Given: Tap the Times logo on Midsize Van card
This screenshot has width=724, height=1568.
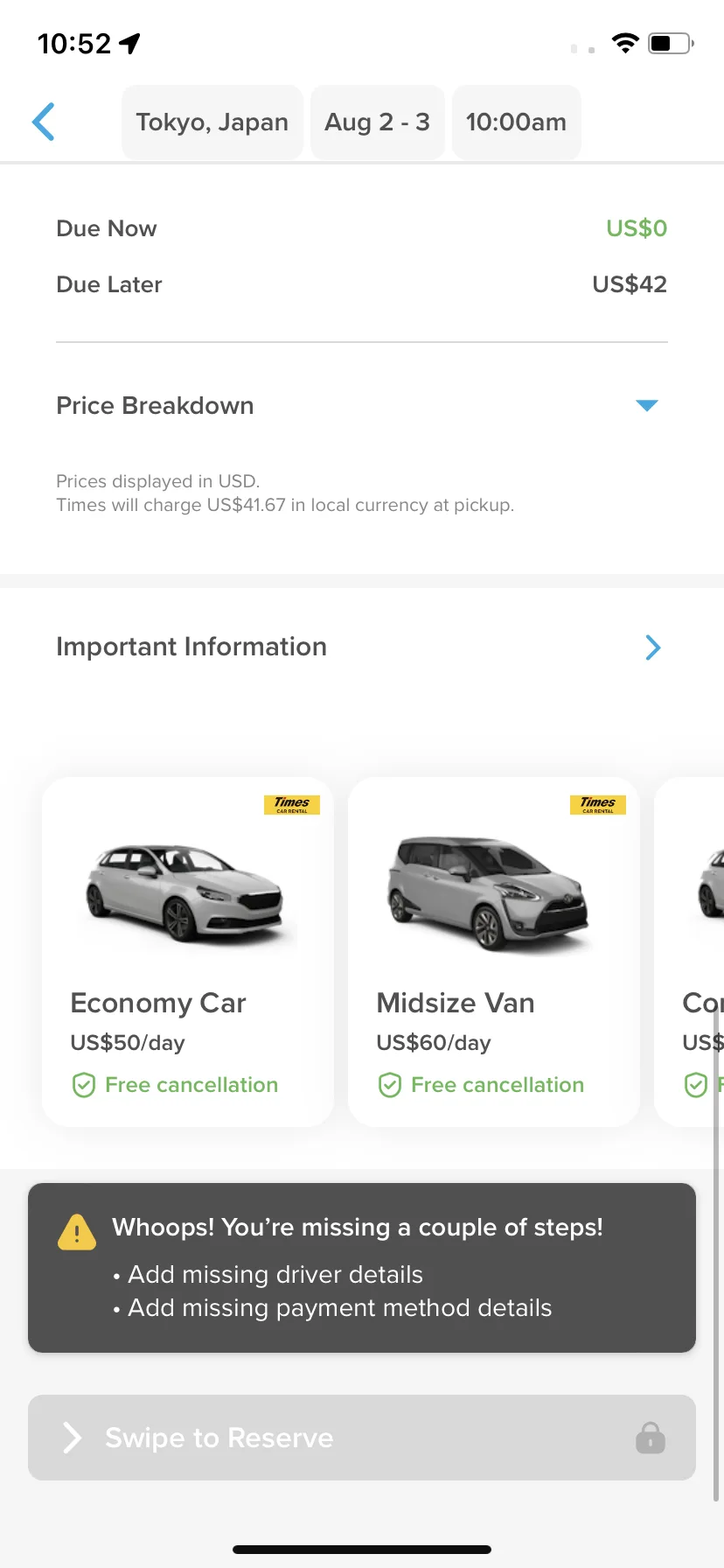Looking at the screenshot, I should [598, 804].
